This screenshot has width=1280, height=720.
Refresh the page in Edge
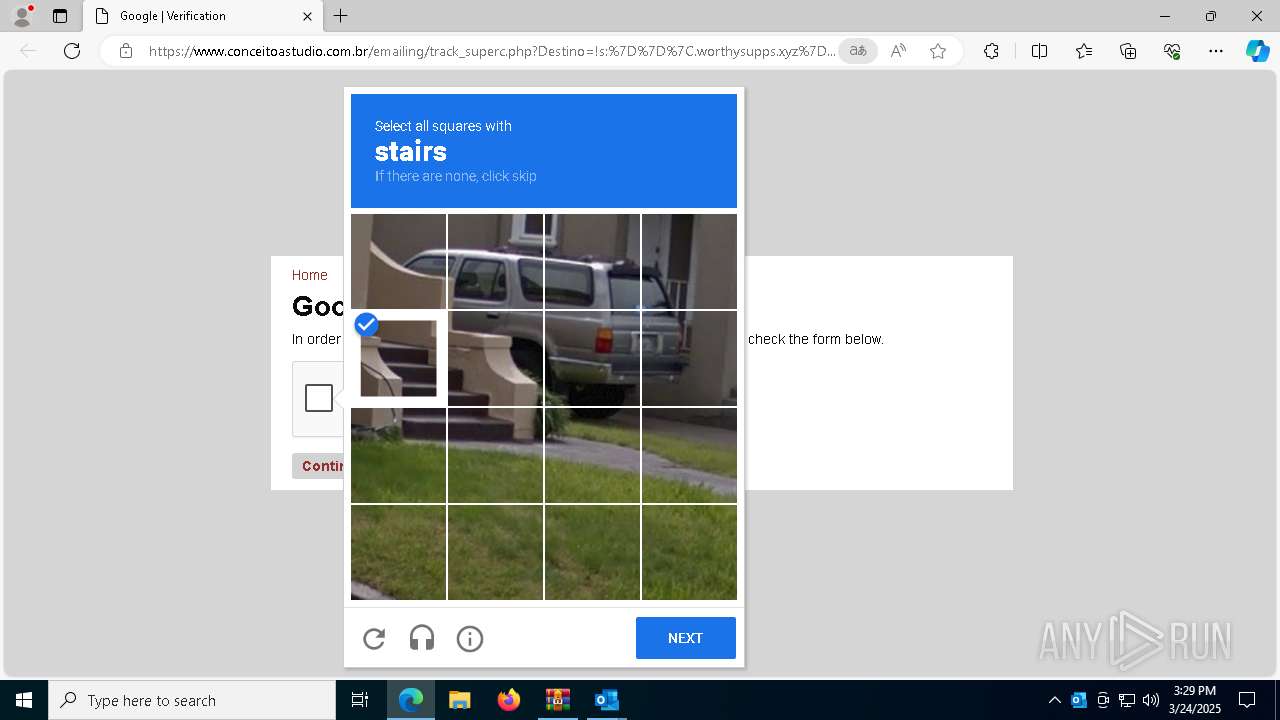(x=72, y=51)
